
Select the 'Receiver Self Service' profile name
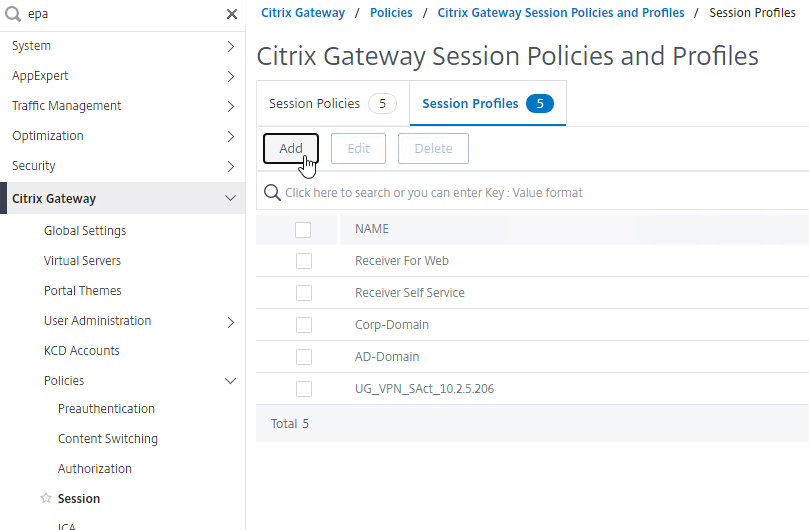click(x=410, y=293)
